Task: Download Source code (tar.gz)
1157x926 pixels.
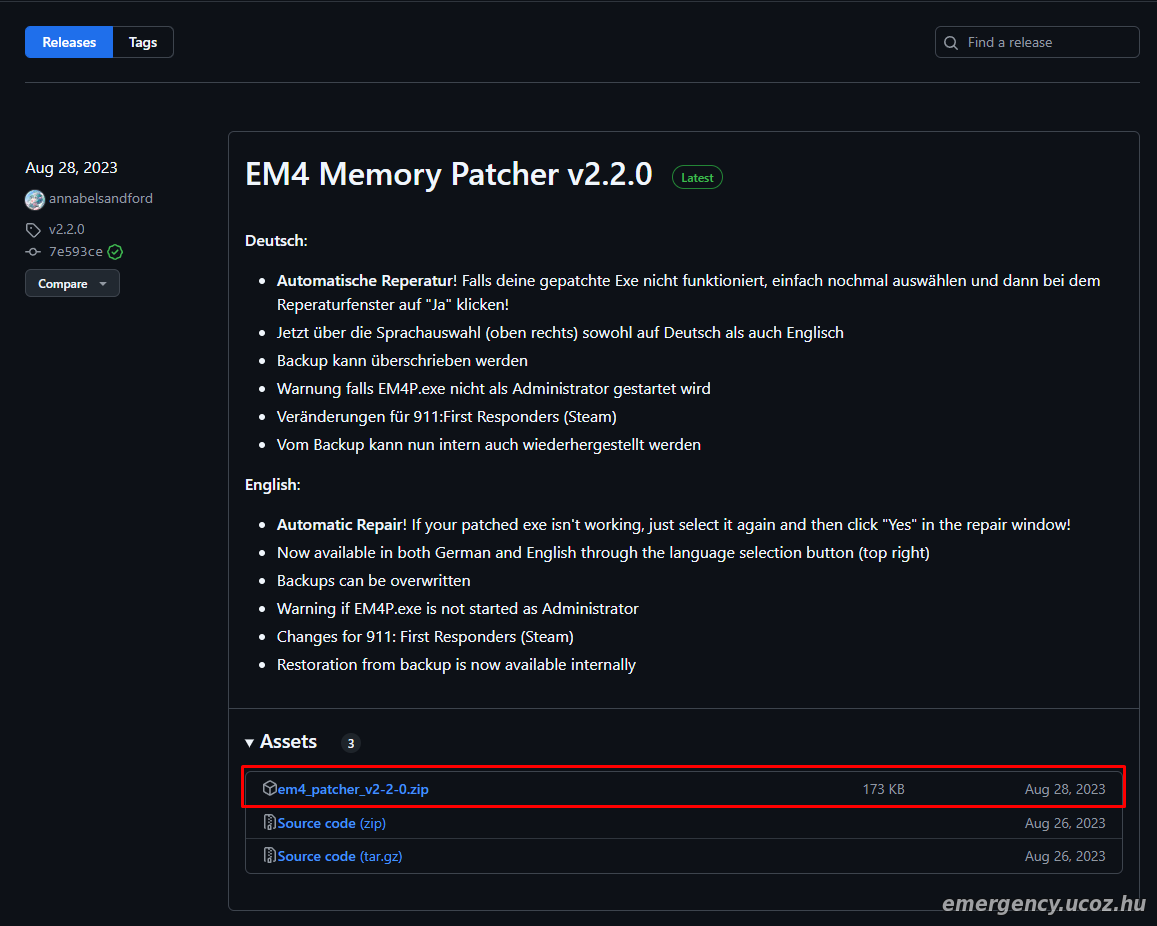Action: 339,856
